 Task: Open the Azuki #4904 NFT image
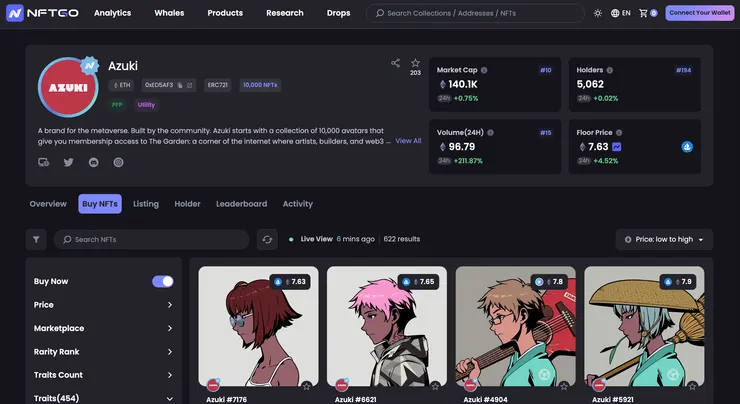pos(515,327)
